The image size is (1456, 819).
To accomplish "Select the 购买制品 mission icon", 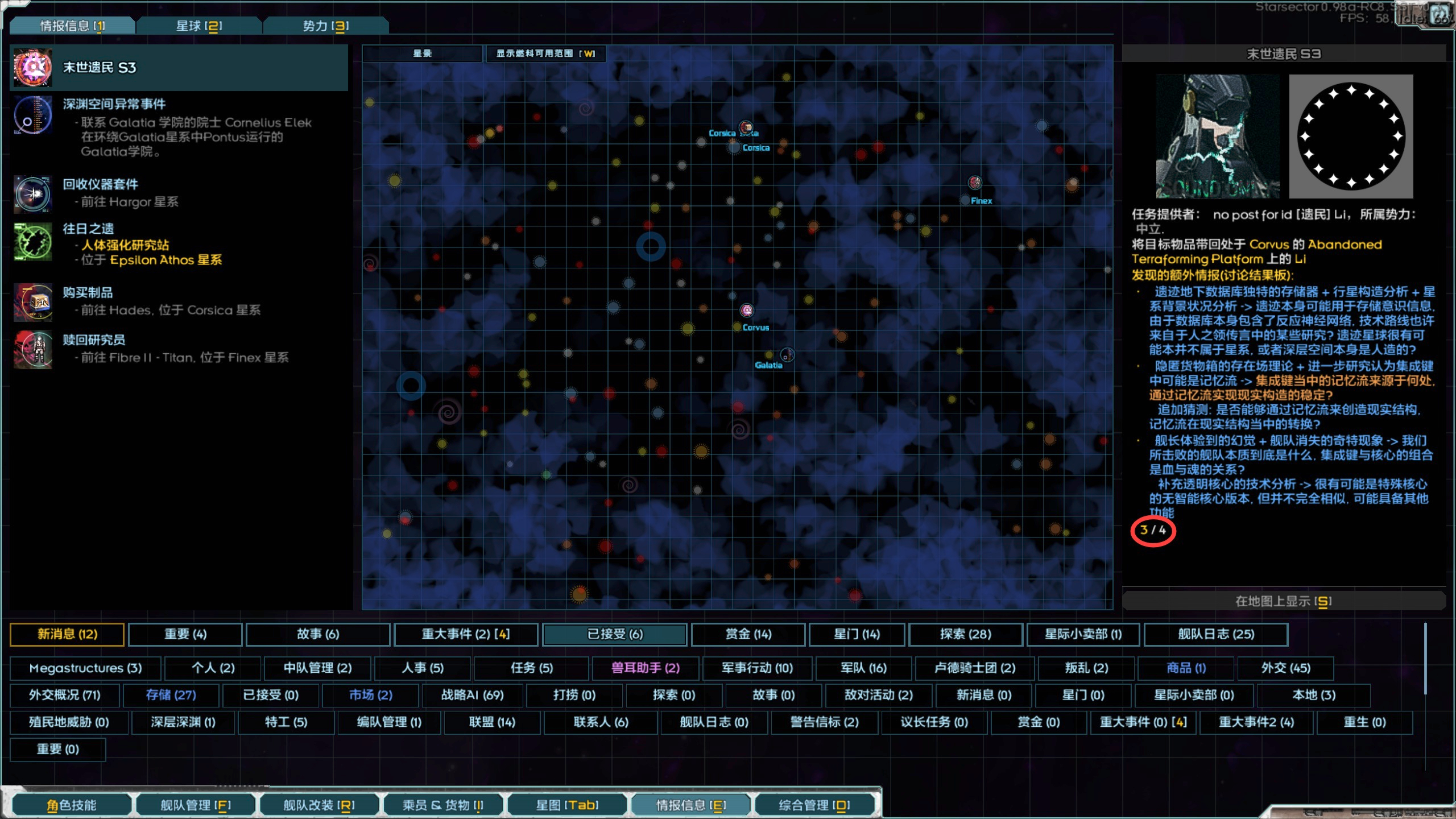I will 33,302.
